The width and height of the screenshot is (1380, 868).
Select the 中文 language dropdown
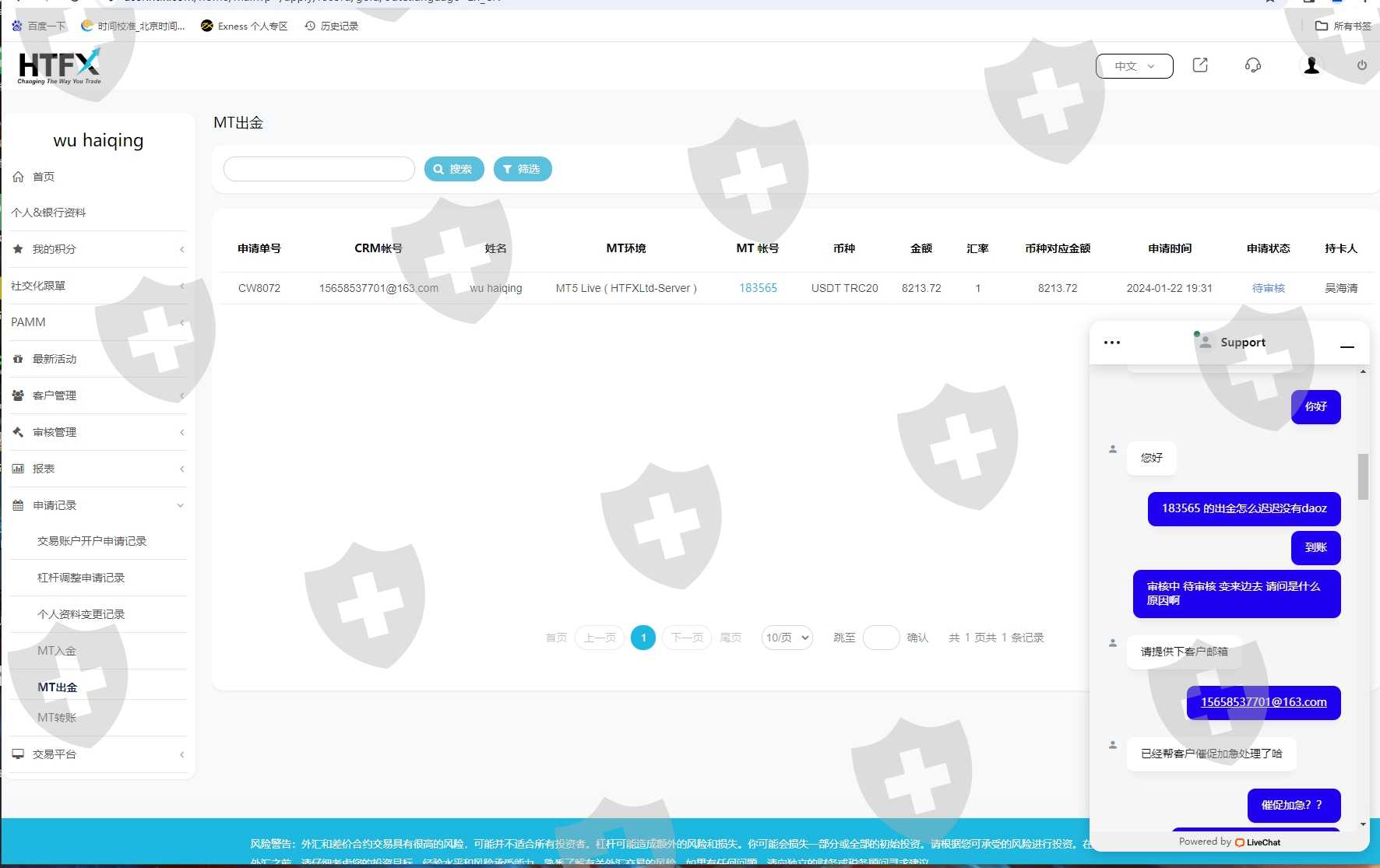pyautogui.click(x=1135, y=66)
